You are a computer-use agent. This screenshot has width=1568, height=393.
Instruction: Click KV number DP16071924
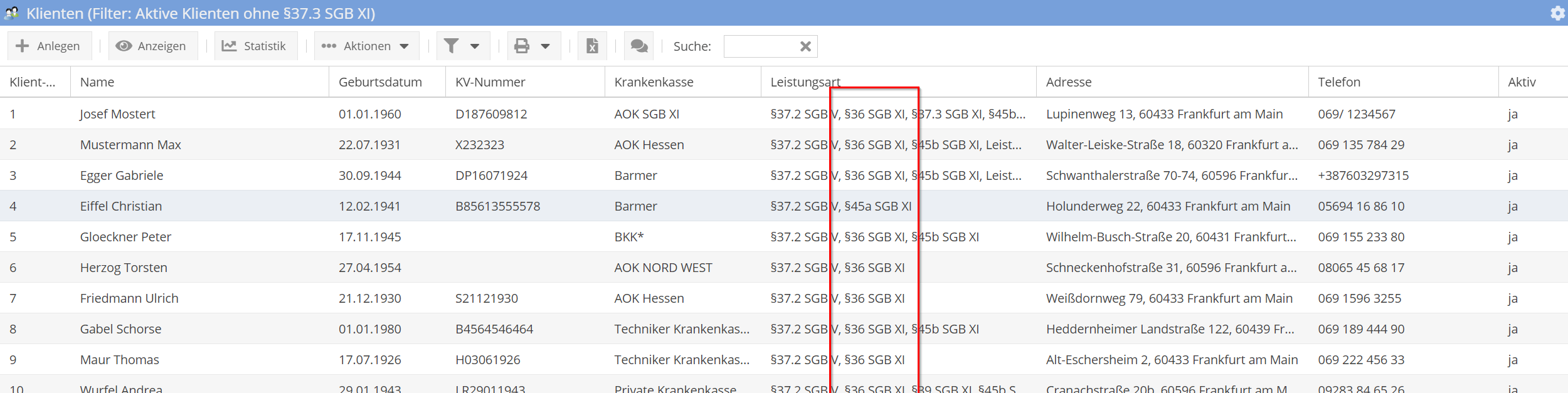point(491,176)
